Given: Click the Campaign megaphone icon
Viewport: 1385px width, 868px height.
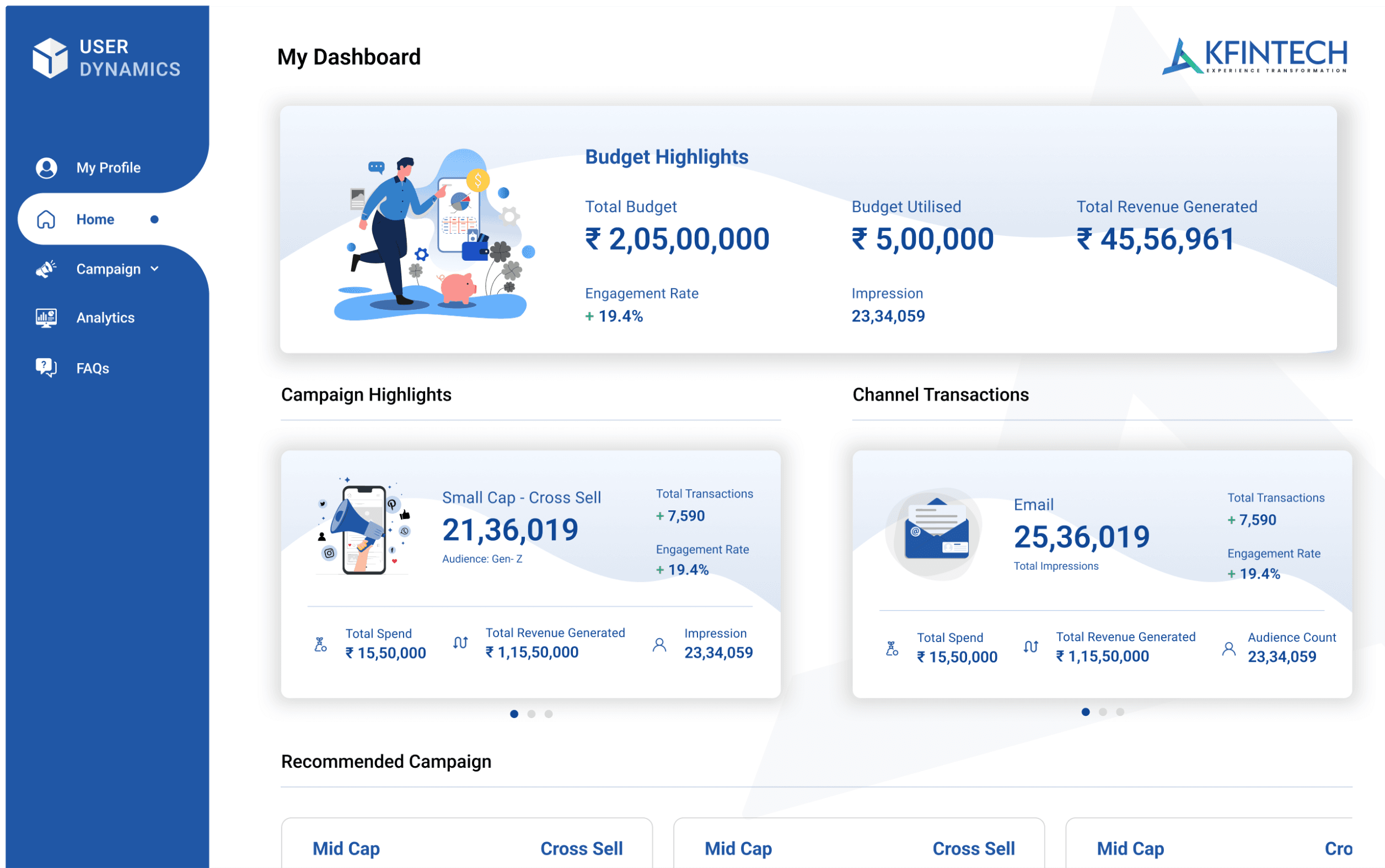Looking at the screenshot, I should point(46,269).
